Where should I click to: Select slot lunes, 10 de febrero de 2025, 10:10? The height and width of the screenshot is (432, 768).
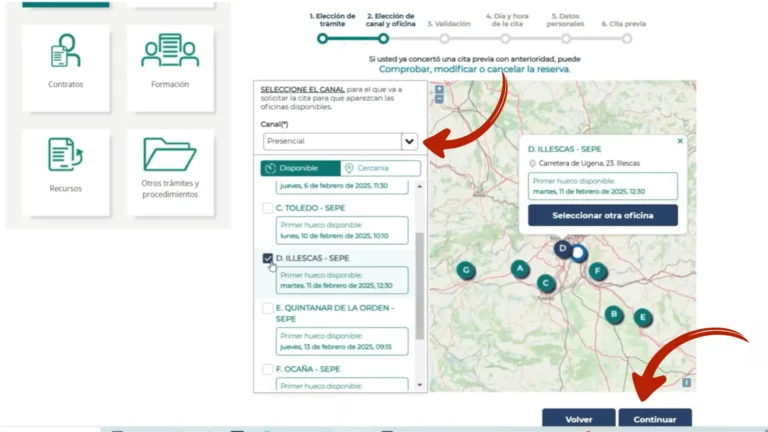342,231
